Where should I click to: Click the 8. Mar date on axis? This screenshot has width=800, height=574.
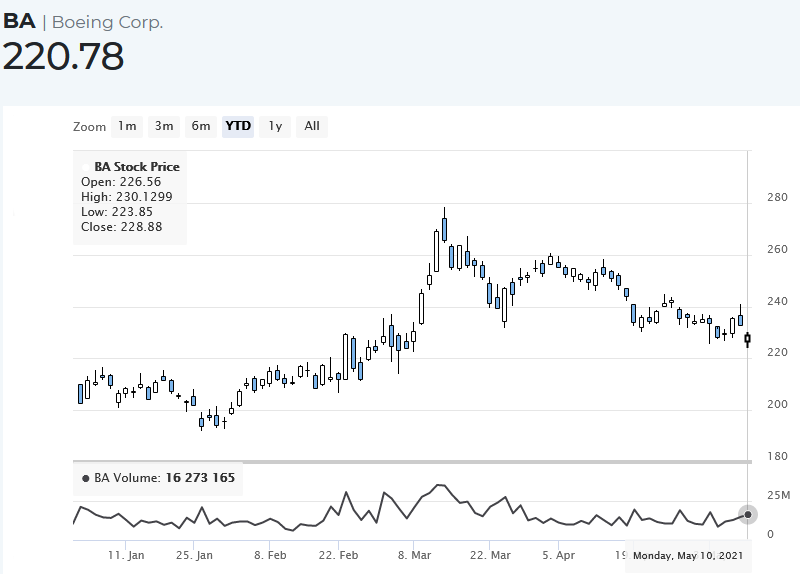[414, 554]
